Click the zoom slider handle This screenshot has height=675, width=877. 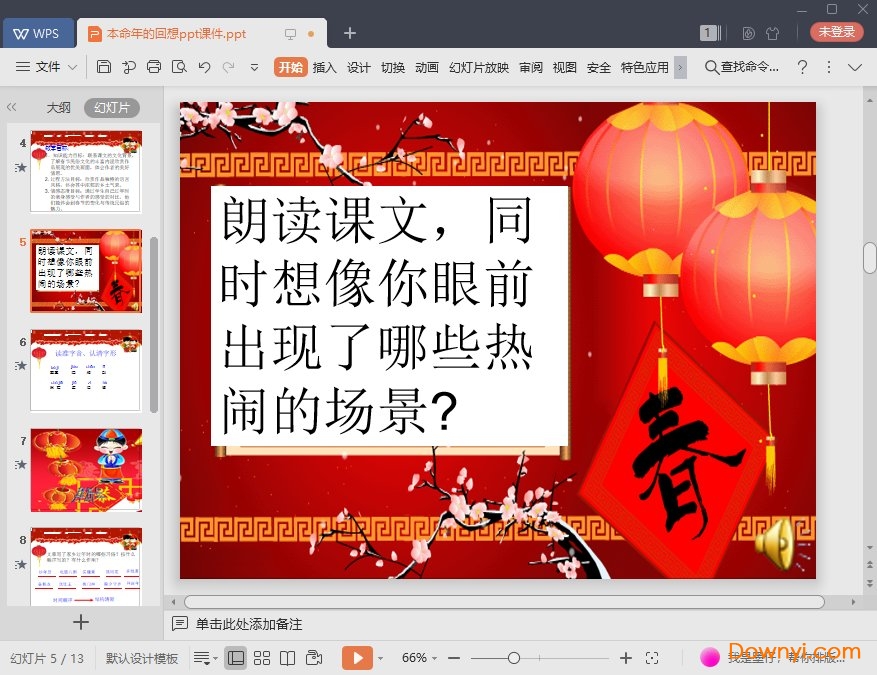pos(513,658)
